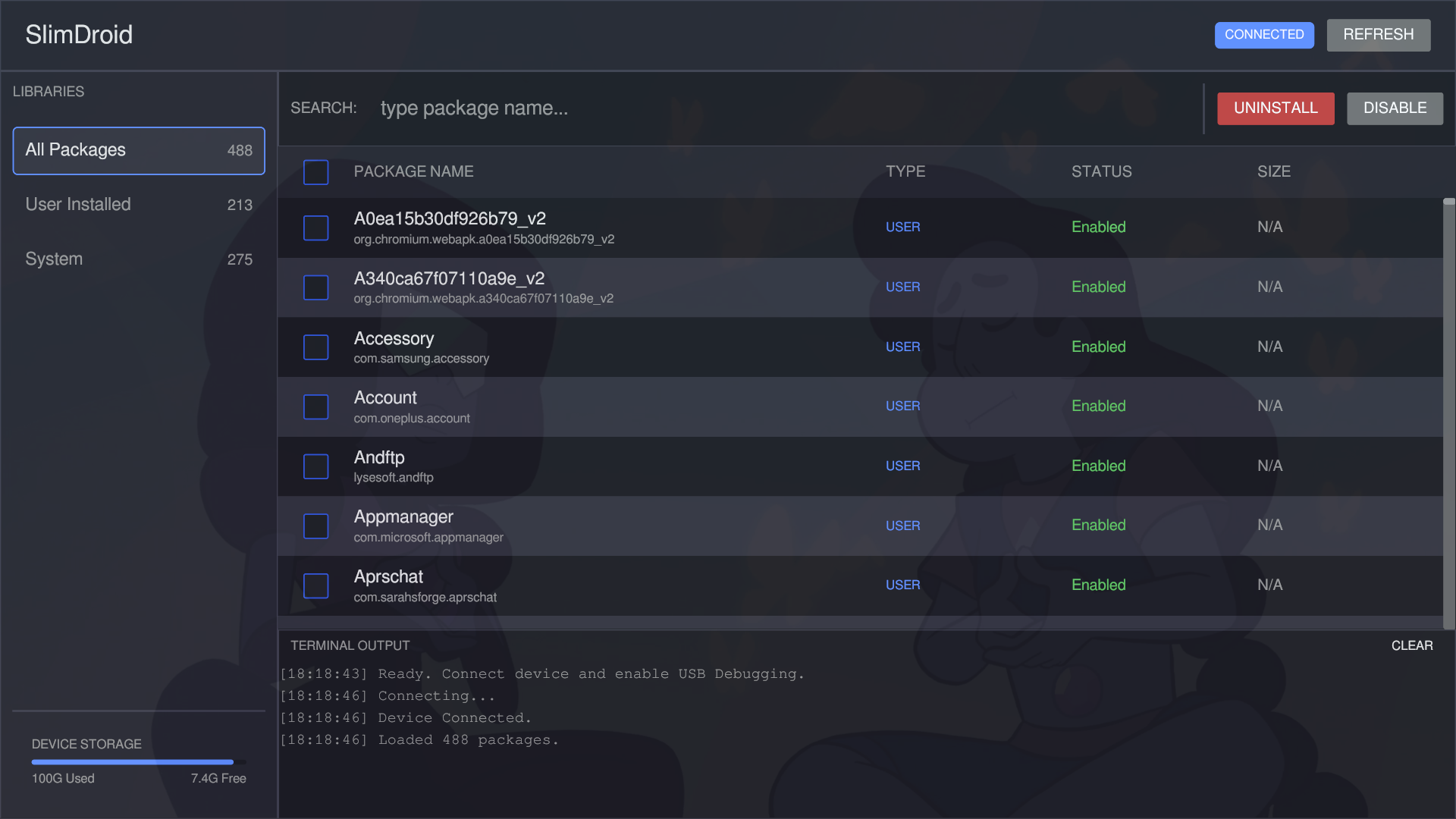Select all packages via header checkbox

[315, 172]
